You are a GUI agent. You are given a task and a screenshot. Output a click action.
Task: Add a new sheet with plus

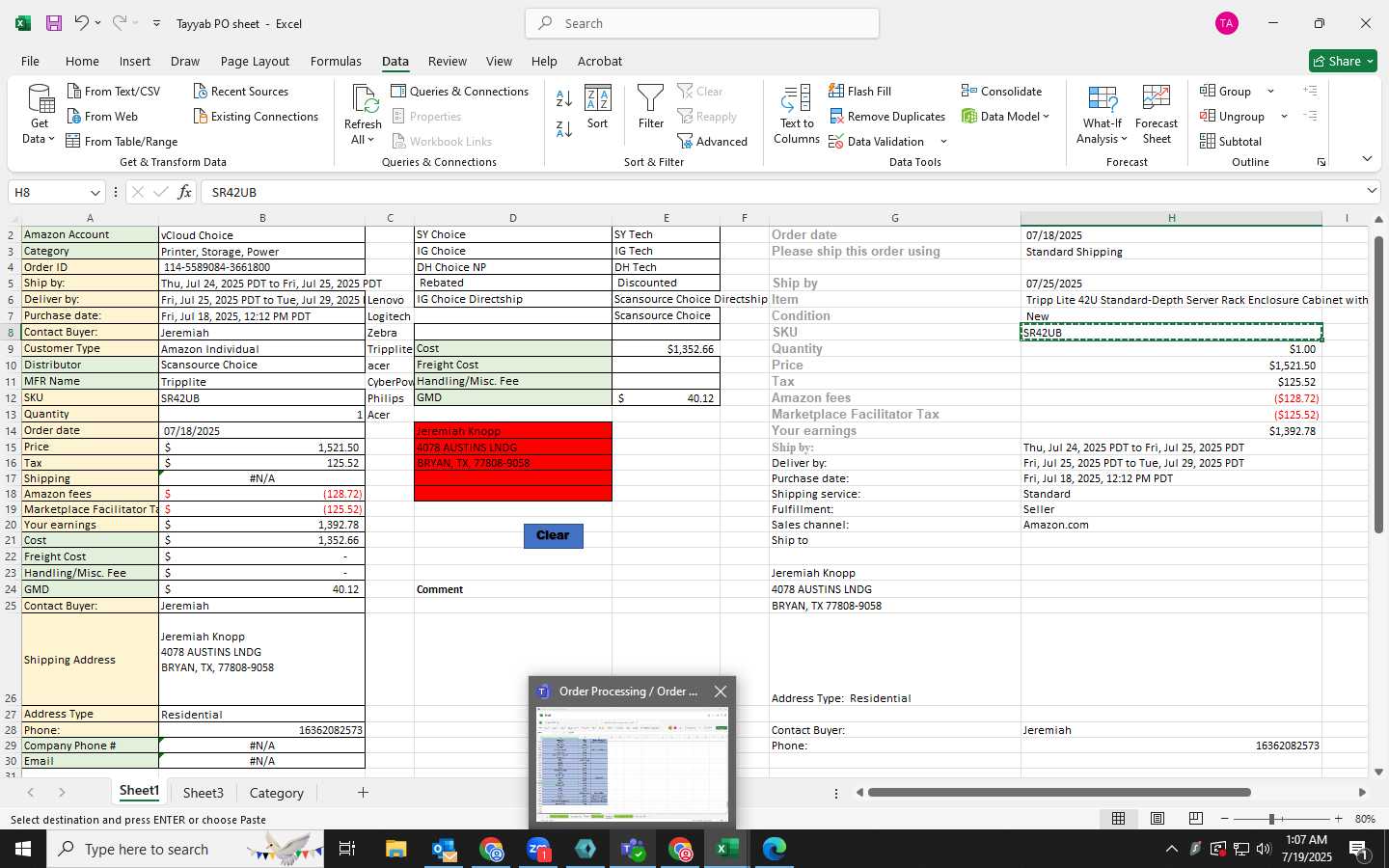click(x=363, y=793)
